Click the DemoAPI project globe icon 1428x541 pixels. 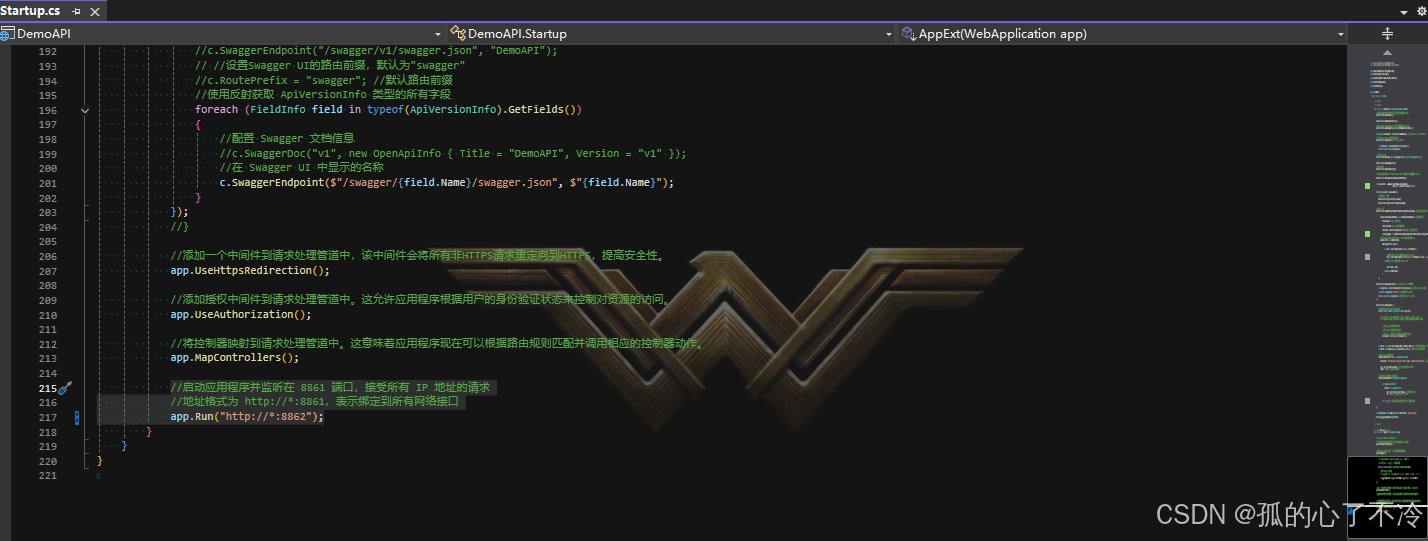7,34
